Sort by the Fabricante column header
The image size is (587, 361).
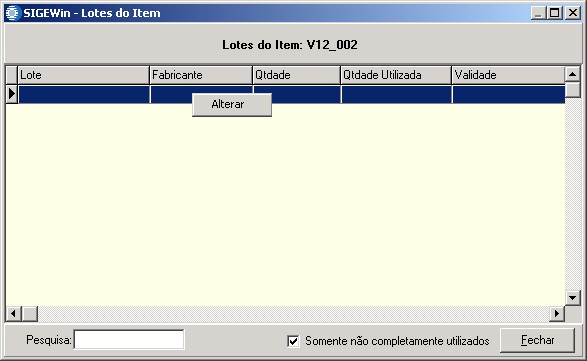click(201, 75)
